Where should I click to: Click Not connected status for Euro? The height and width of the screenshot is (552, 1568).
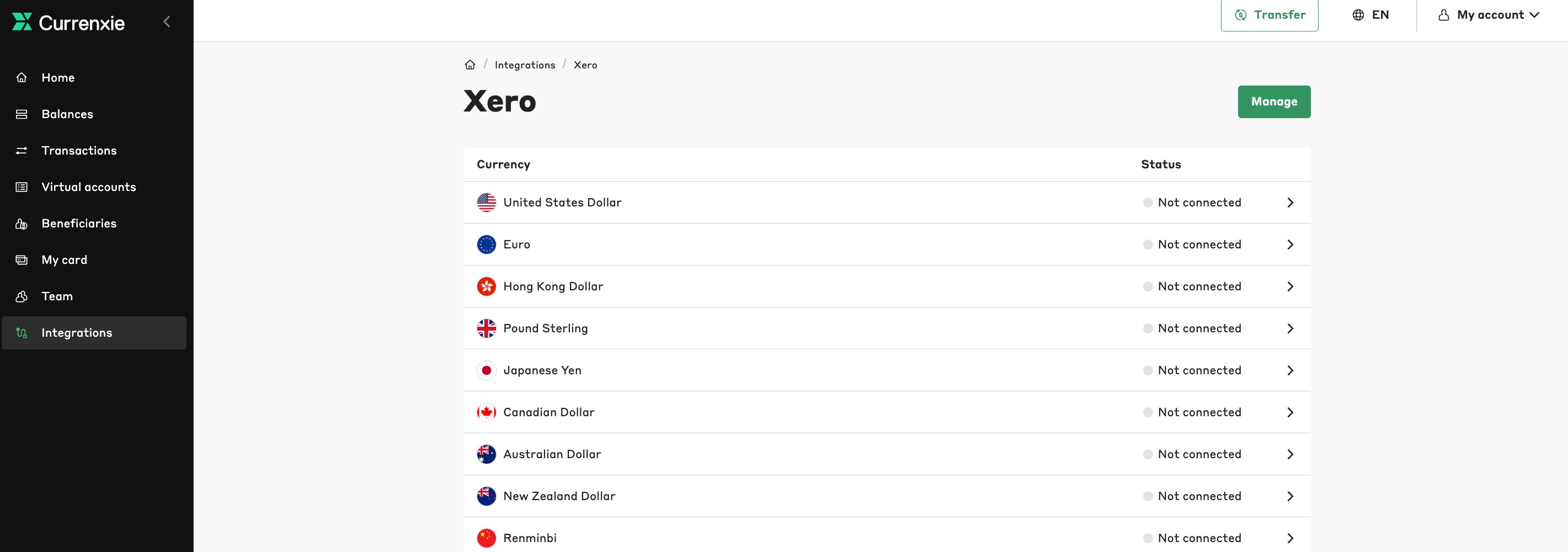[1192, 245]
